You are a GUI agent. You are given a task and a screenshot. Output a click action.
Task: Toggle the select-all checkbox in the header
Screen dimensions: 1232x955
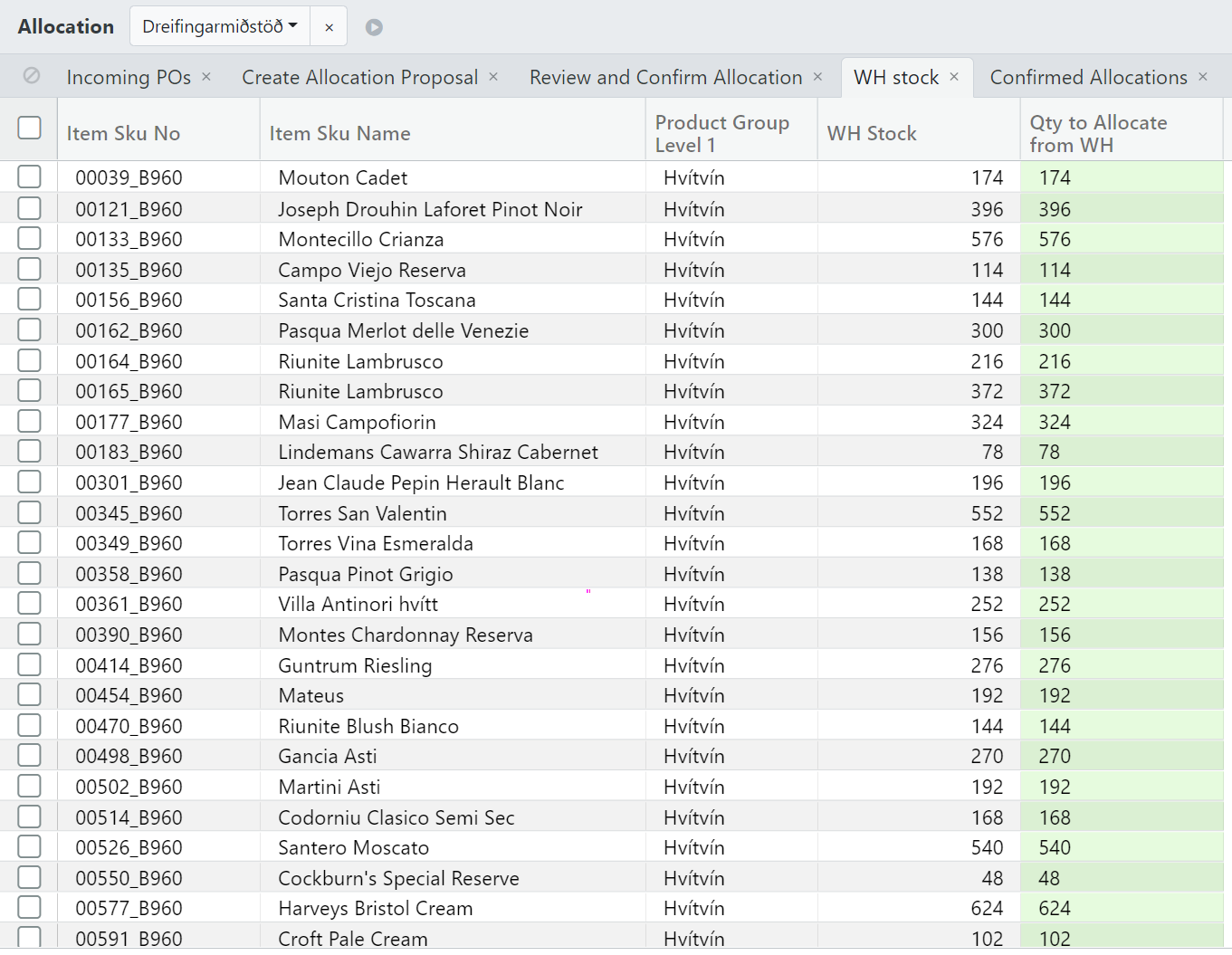[30, 128]
